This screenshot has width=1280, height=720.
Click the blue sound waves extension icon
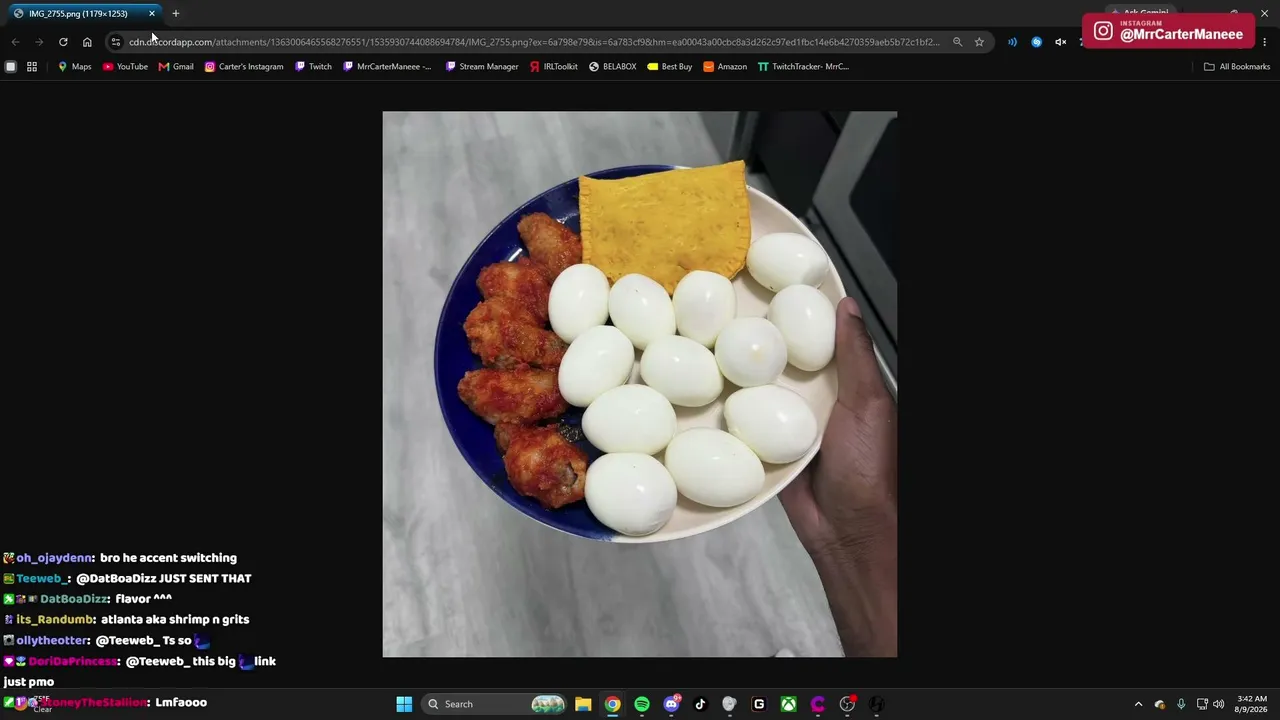1012,42
